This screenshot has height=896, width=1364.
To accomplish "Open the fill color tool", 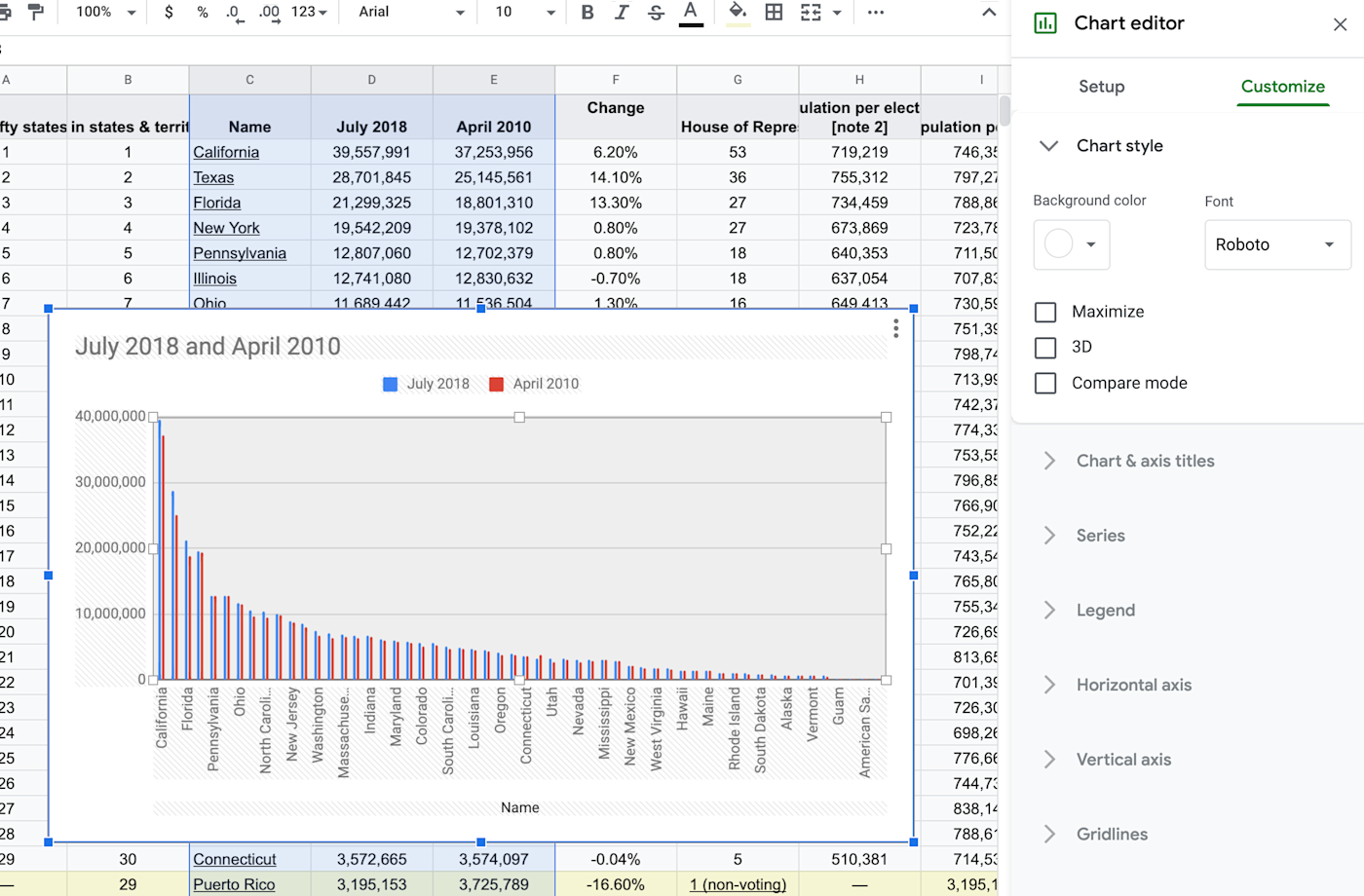I will click(738, 13).
